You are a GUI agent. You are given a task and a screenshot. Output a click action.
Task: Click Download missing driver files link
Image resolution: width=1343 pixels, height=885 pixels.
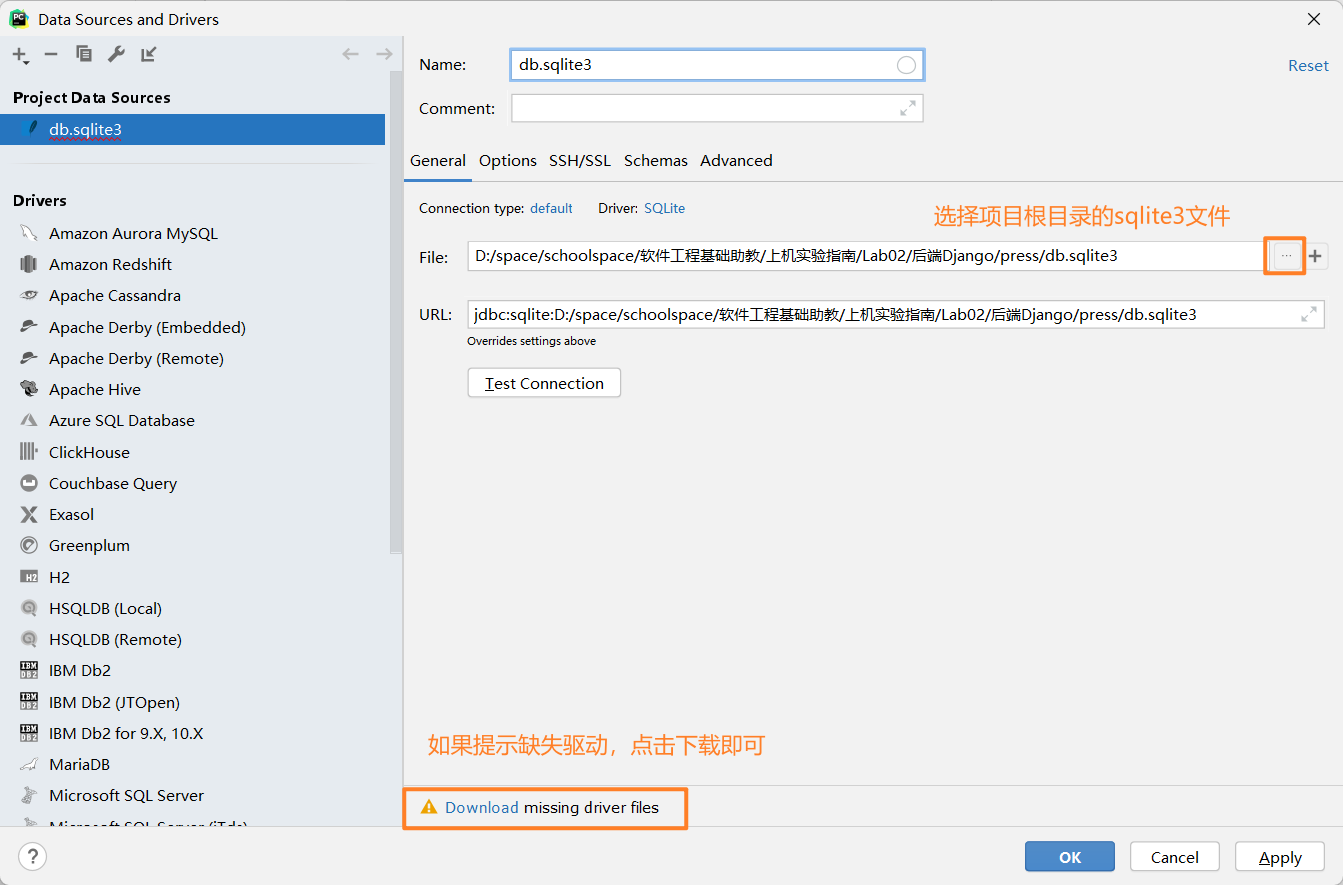click(482, 808)
